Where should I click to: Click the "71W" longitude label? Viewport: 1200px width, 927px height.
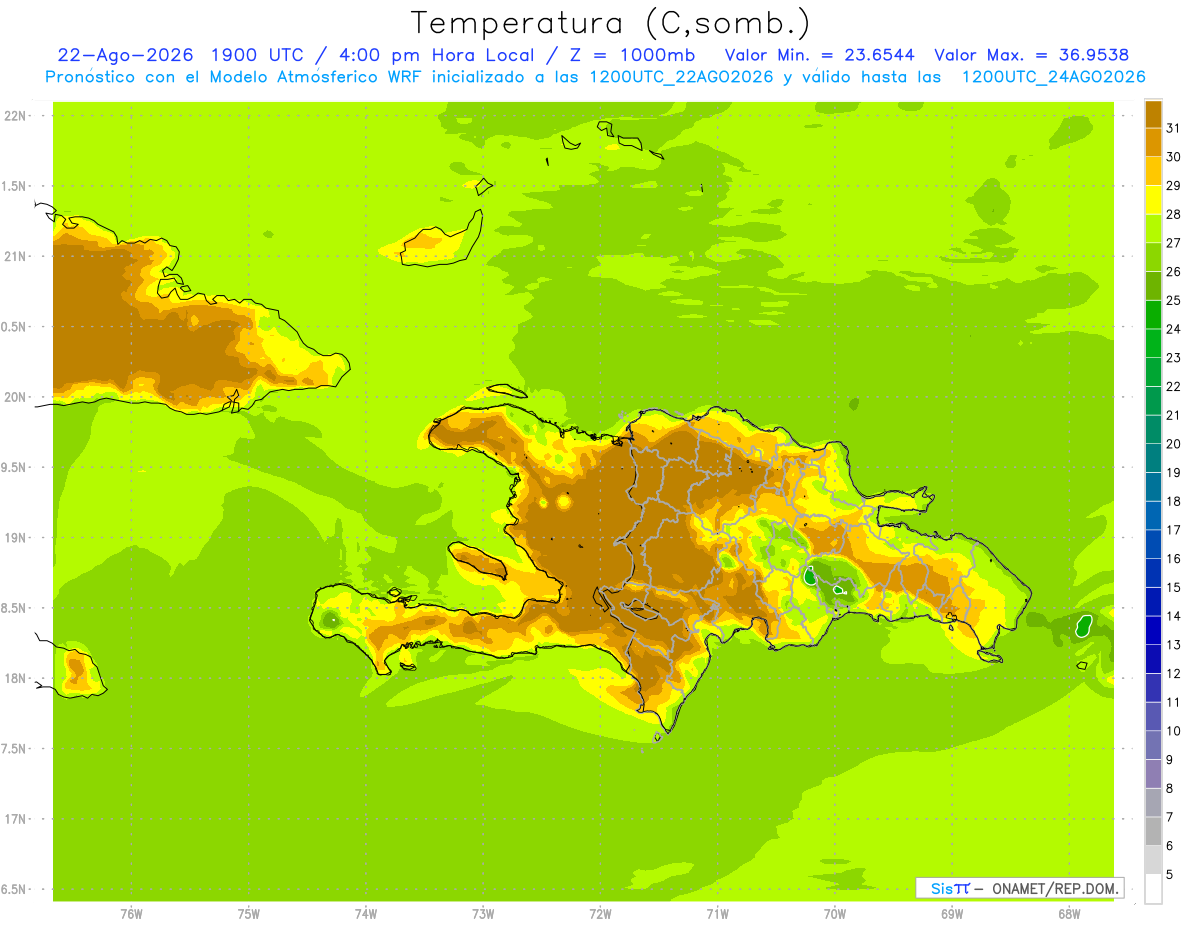[717, 913]
